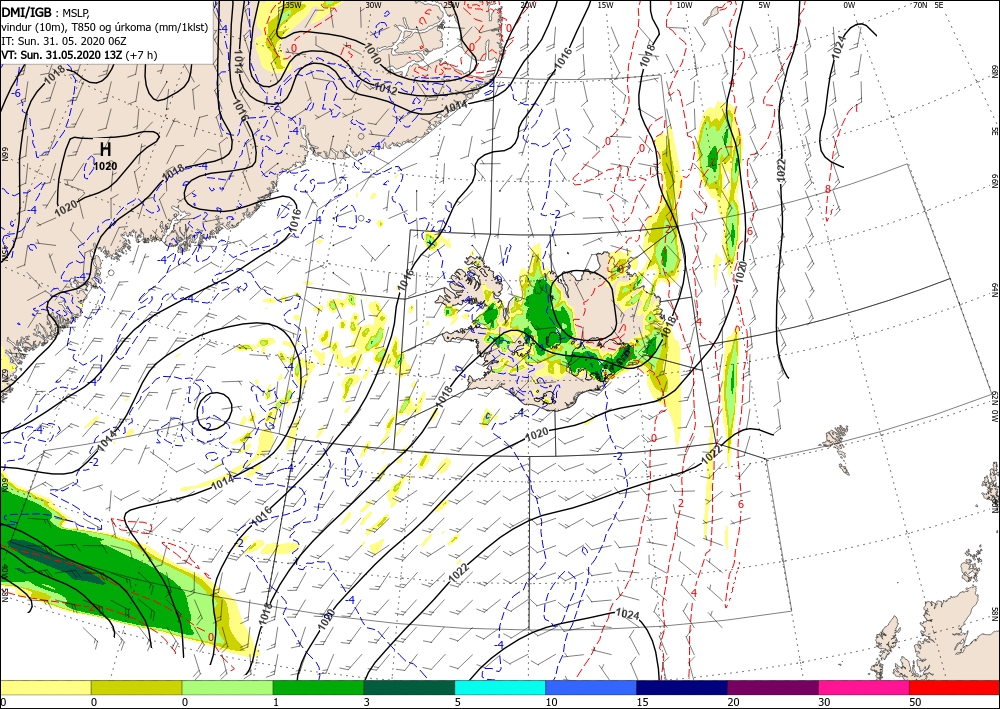
Task: Click the '66N' latitude label on right edge
Action: coord(994,182)
